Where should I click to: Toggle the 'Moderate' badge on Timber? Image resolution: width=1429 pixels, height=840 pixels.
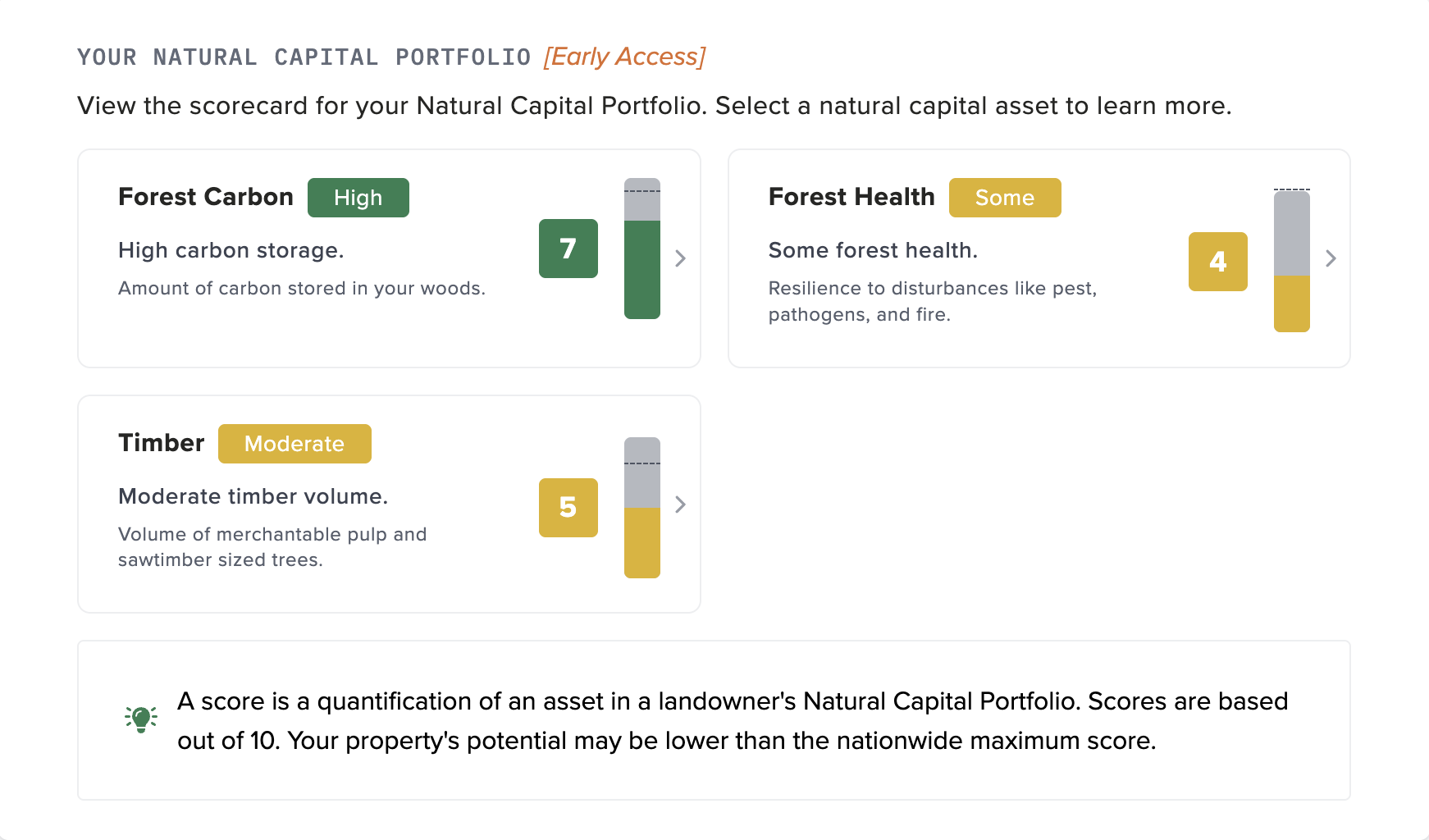coord(294,443)
